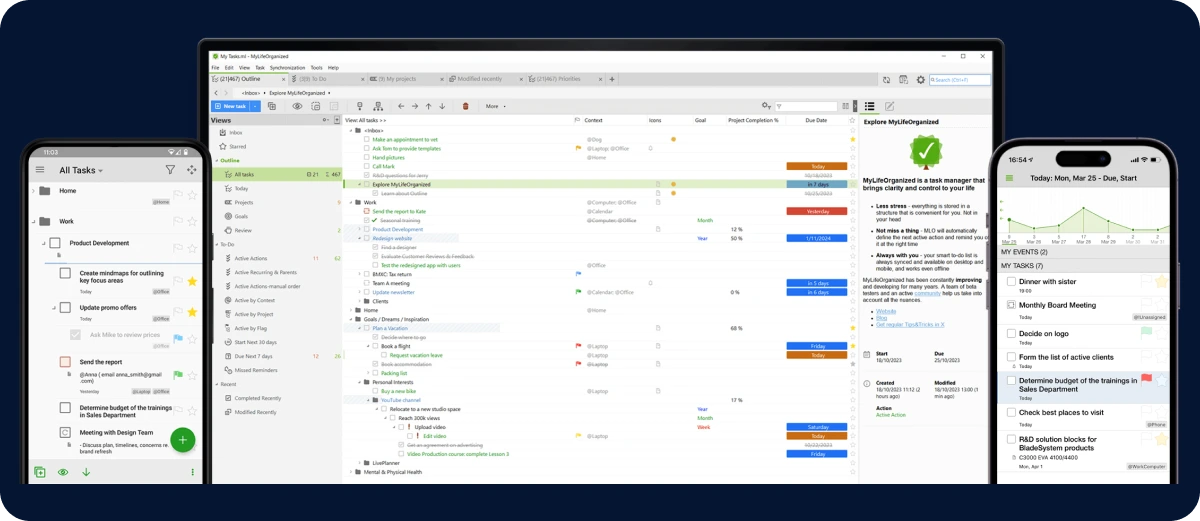Image resolution: width=1200 pixels, height=521 pixels.
Task: Tap the green down arrow on Android phone
Action: (86, 472)
